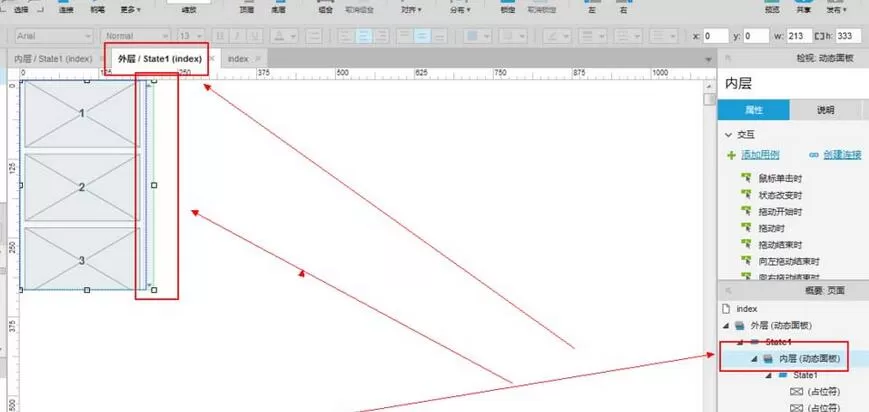Select placeholder 1 on canvas
Screen dimensions: 869x412
click(x=81, y=114)
